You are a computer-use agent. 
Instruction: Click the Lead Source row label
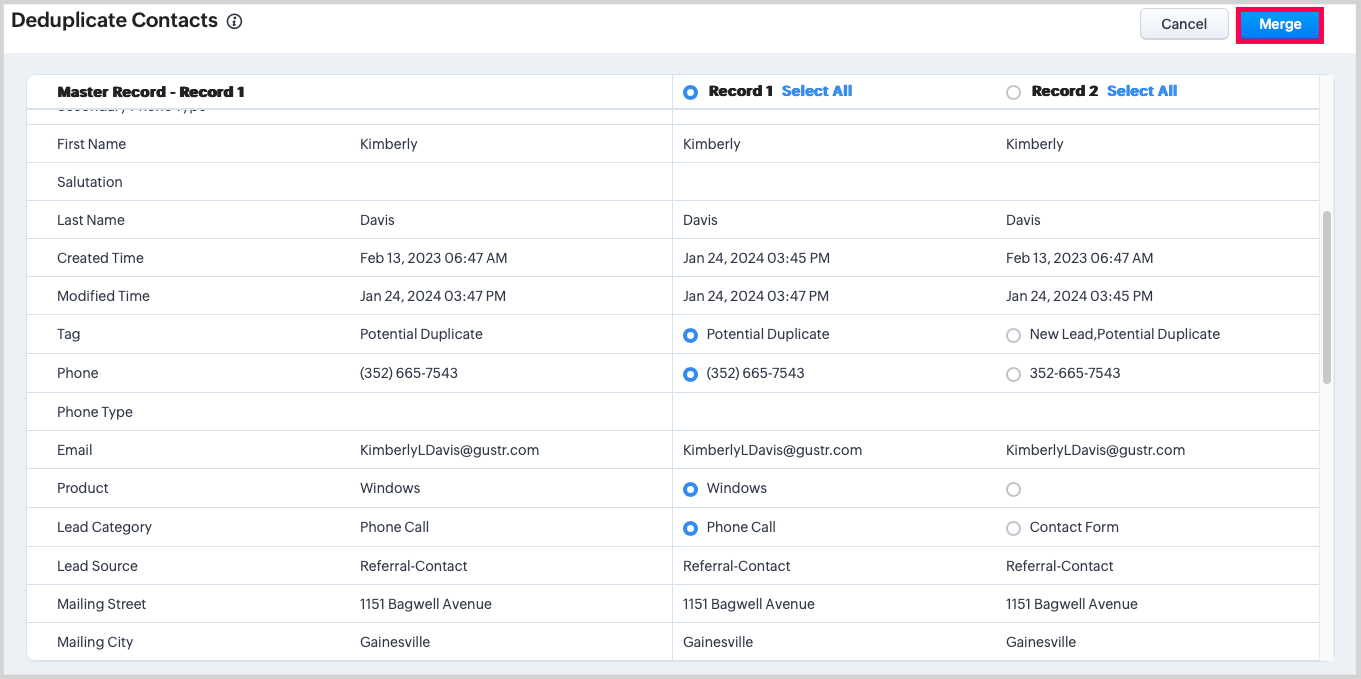pos(97,566)
